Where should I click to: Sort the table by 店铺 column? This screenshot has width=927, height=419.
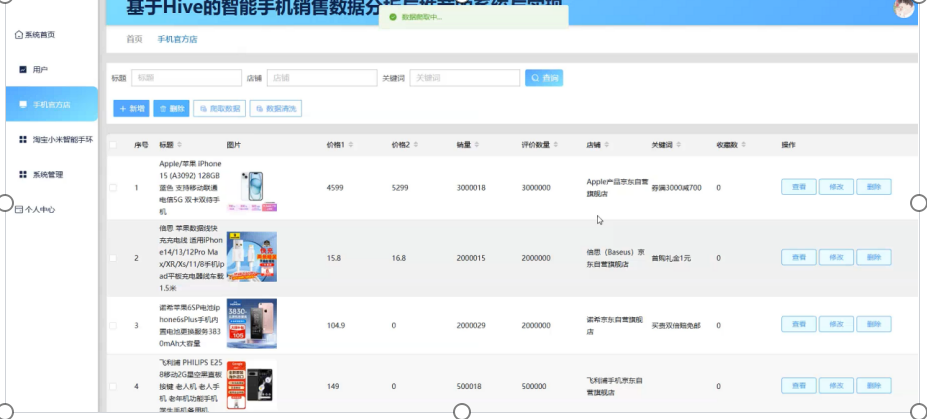[607, 145]
